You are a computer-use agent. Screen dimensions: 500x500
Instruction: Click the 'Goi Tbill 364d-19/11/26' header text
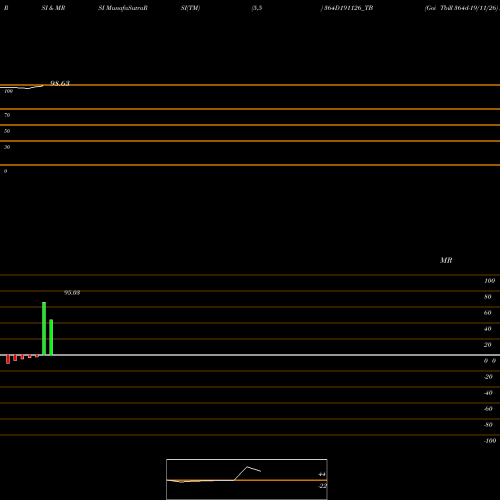tap(462, 8)
